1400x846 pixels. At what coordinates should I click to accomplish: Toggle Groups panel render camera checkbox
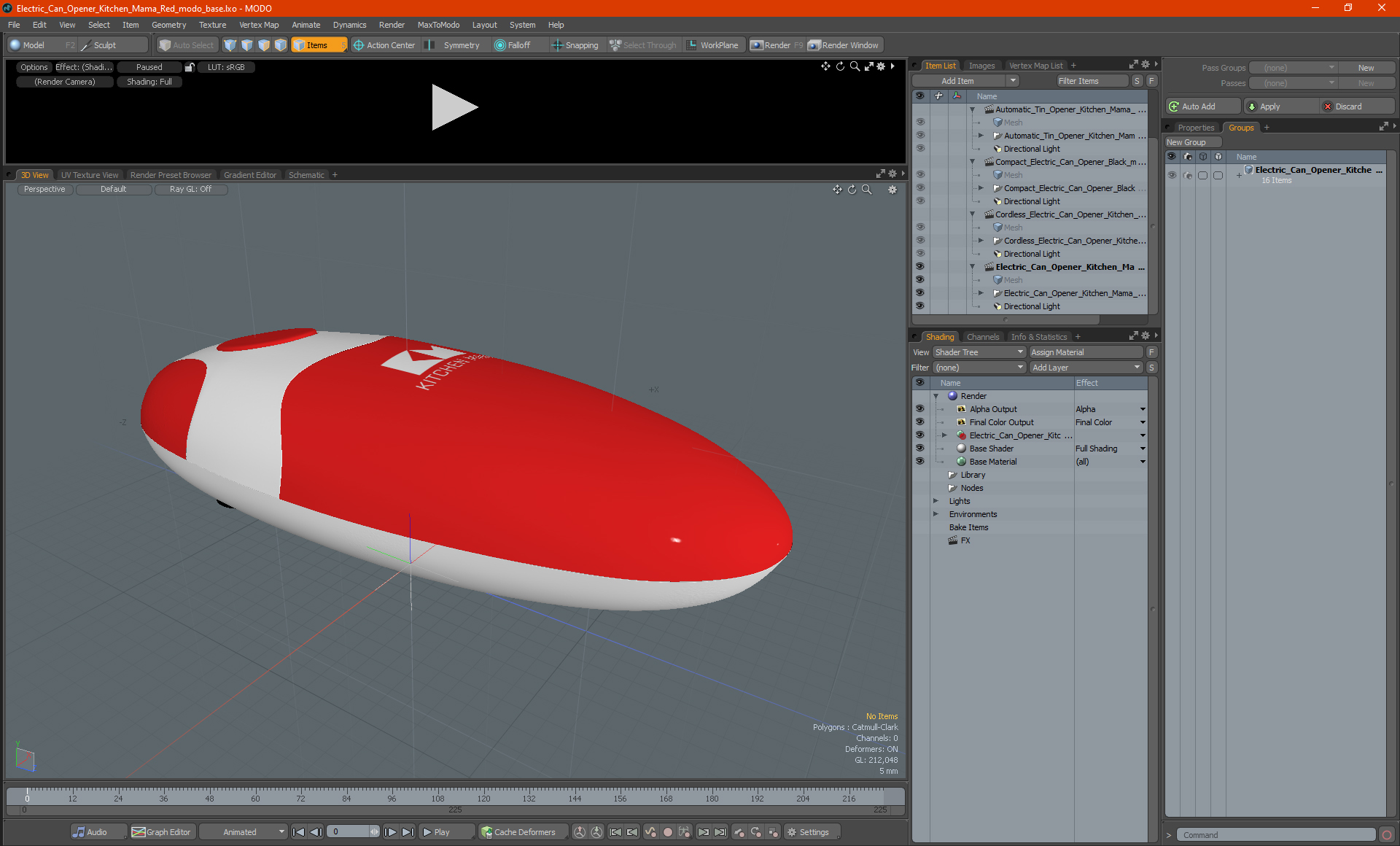pyautogui.click(x=1188, y=175)
